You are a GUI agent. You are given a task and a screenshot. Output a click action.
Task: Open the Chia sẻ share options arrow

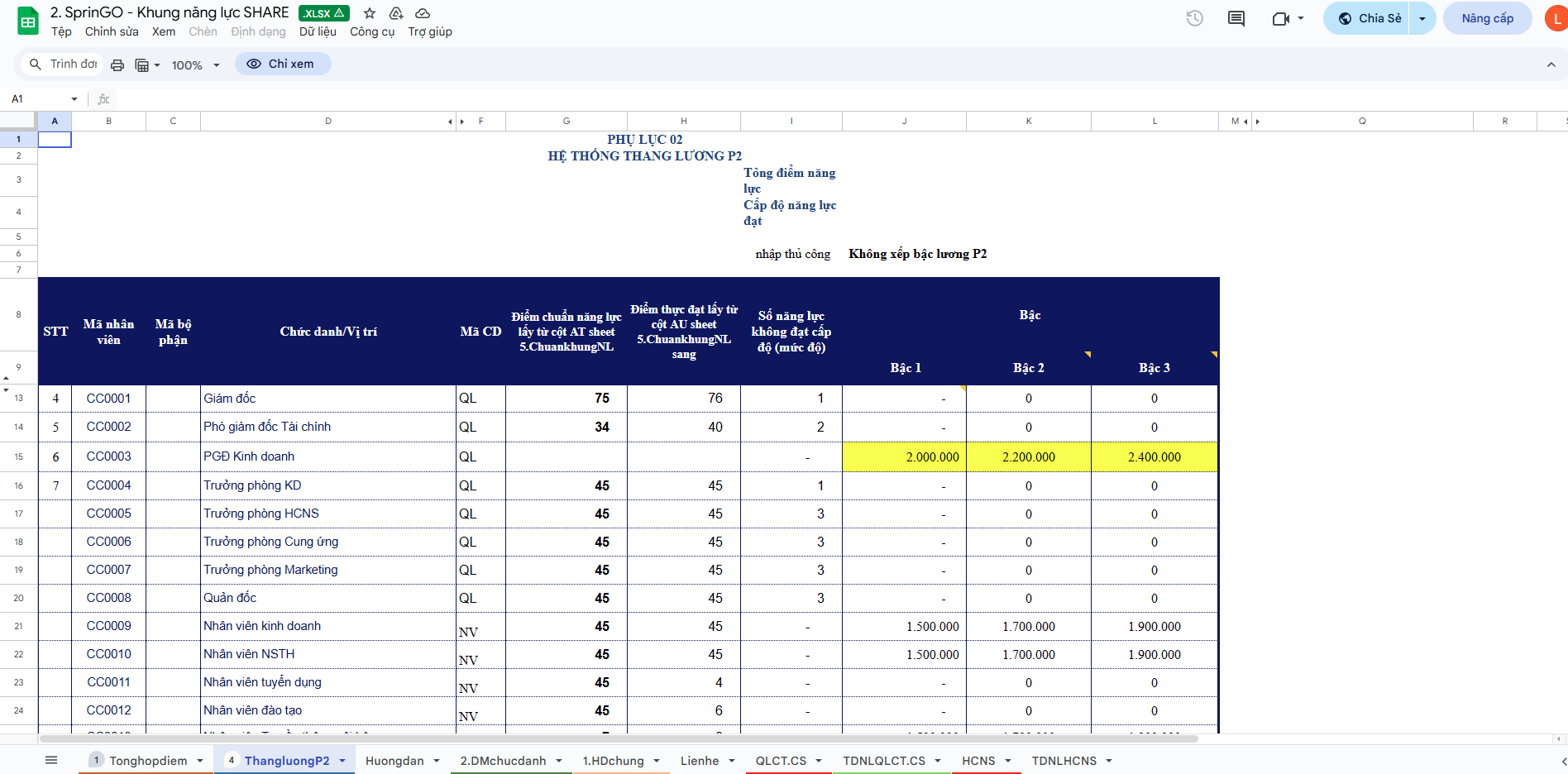pos(1422,18)
